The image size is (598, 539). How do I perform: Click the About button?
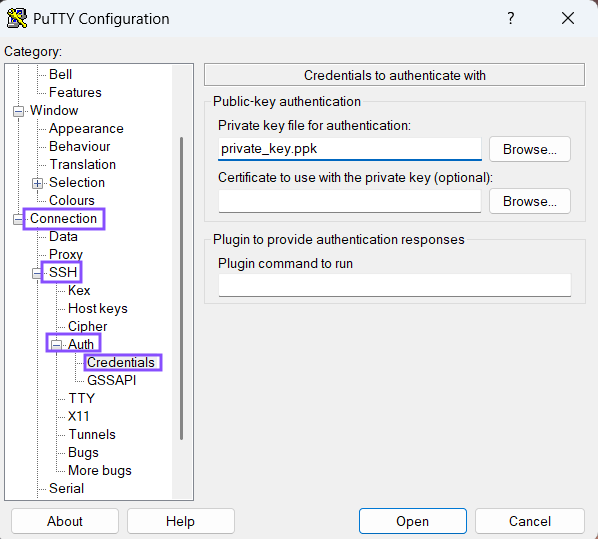[65, 521]
